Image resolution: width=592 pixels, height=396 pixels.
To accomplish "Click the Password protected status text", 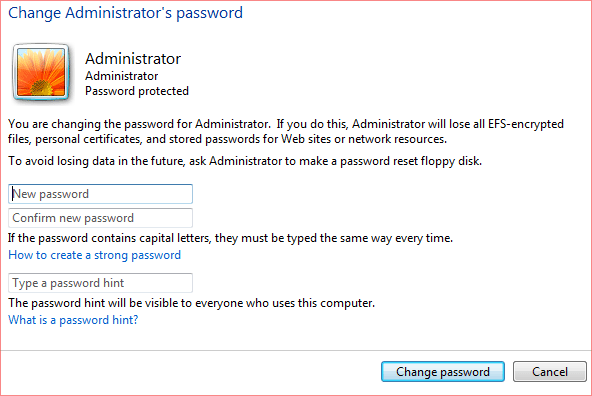I will pos(137,91).
